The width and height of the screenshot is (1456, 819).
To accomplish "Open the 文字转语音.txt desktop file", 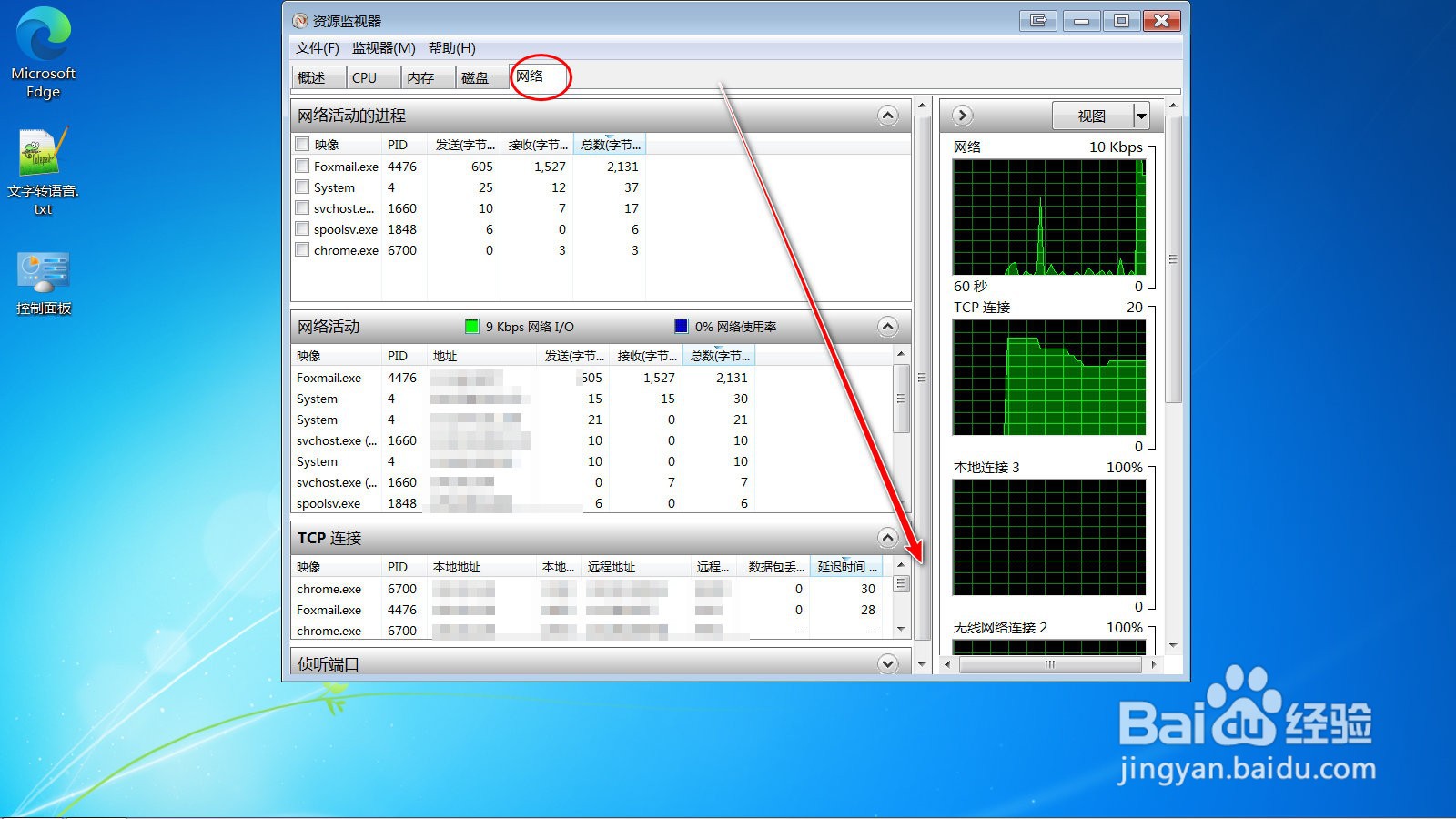I will click(x=43, y=171).
